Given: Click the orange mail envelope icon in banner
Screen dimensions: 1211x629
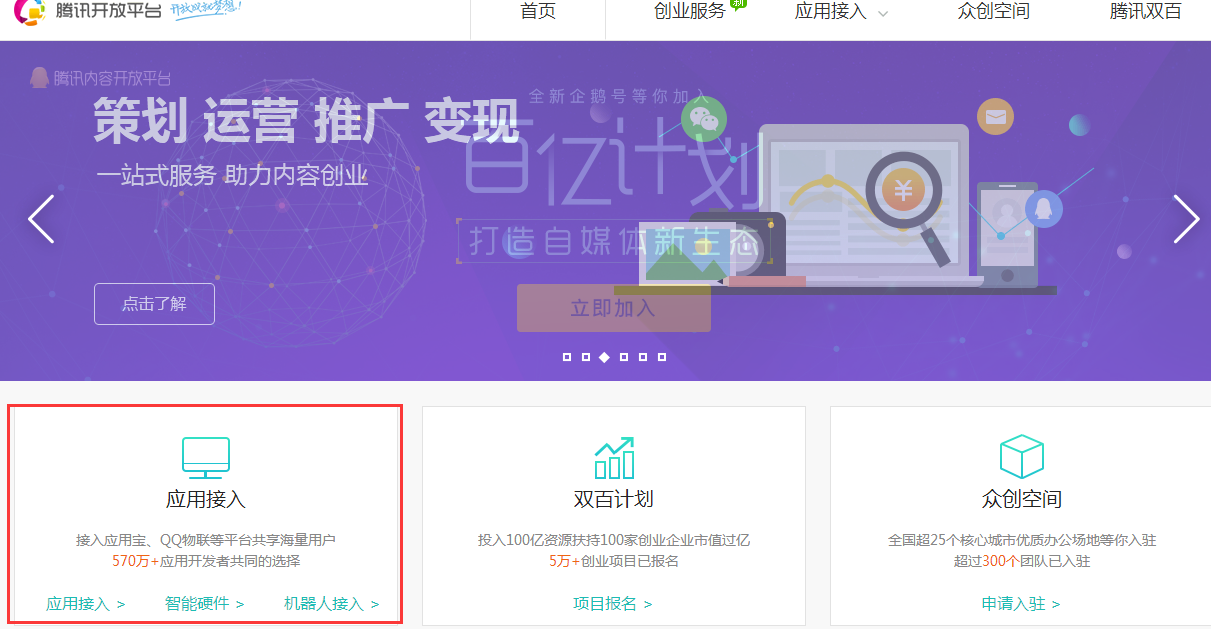Looking at the screenshot, I should [x=995, y=117].
